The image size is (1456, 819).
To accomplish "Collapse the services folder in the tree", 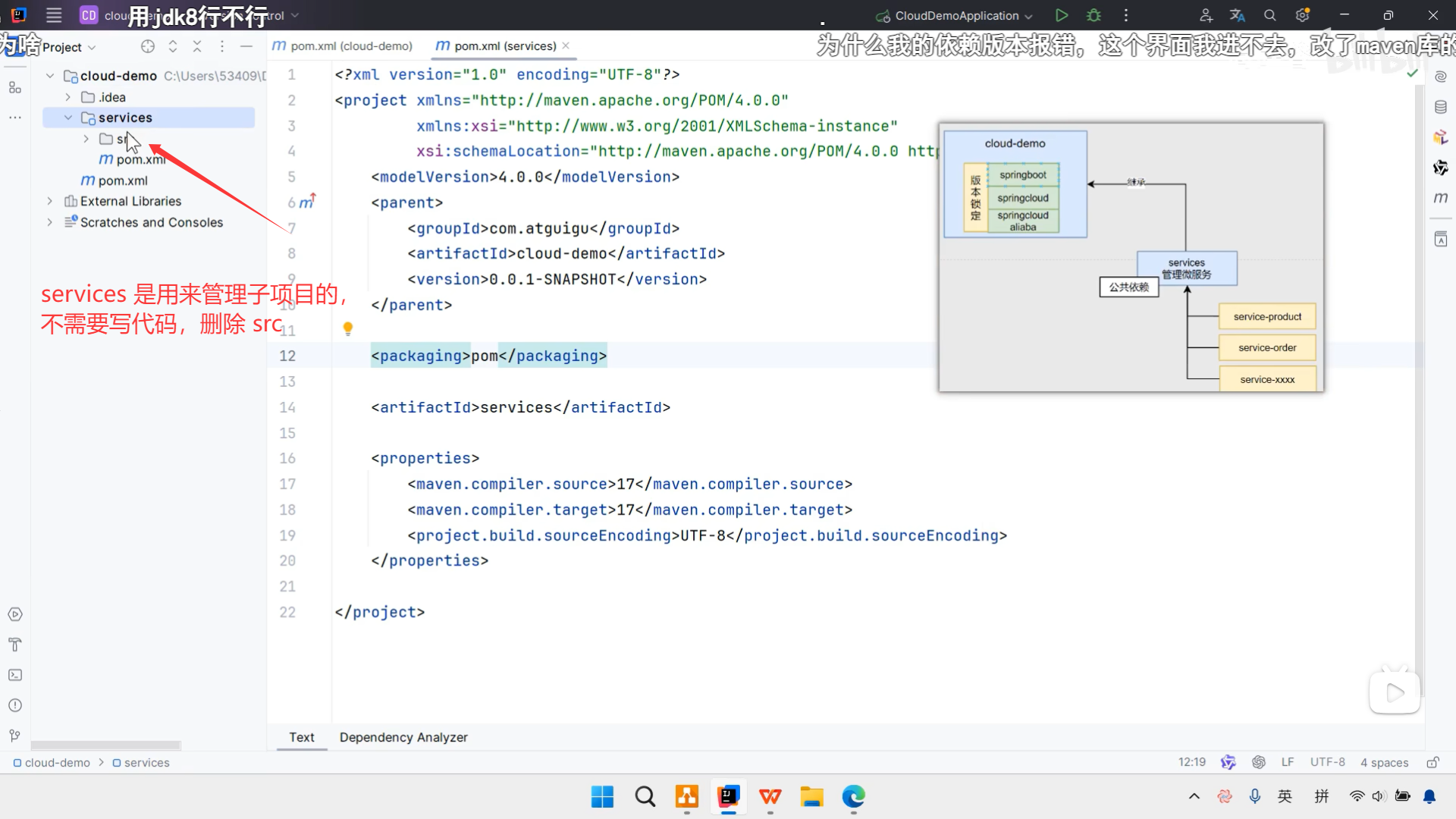I will 68,118.
